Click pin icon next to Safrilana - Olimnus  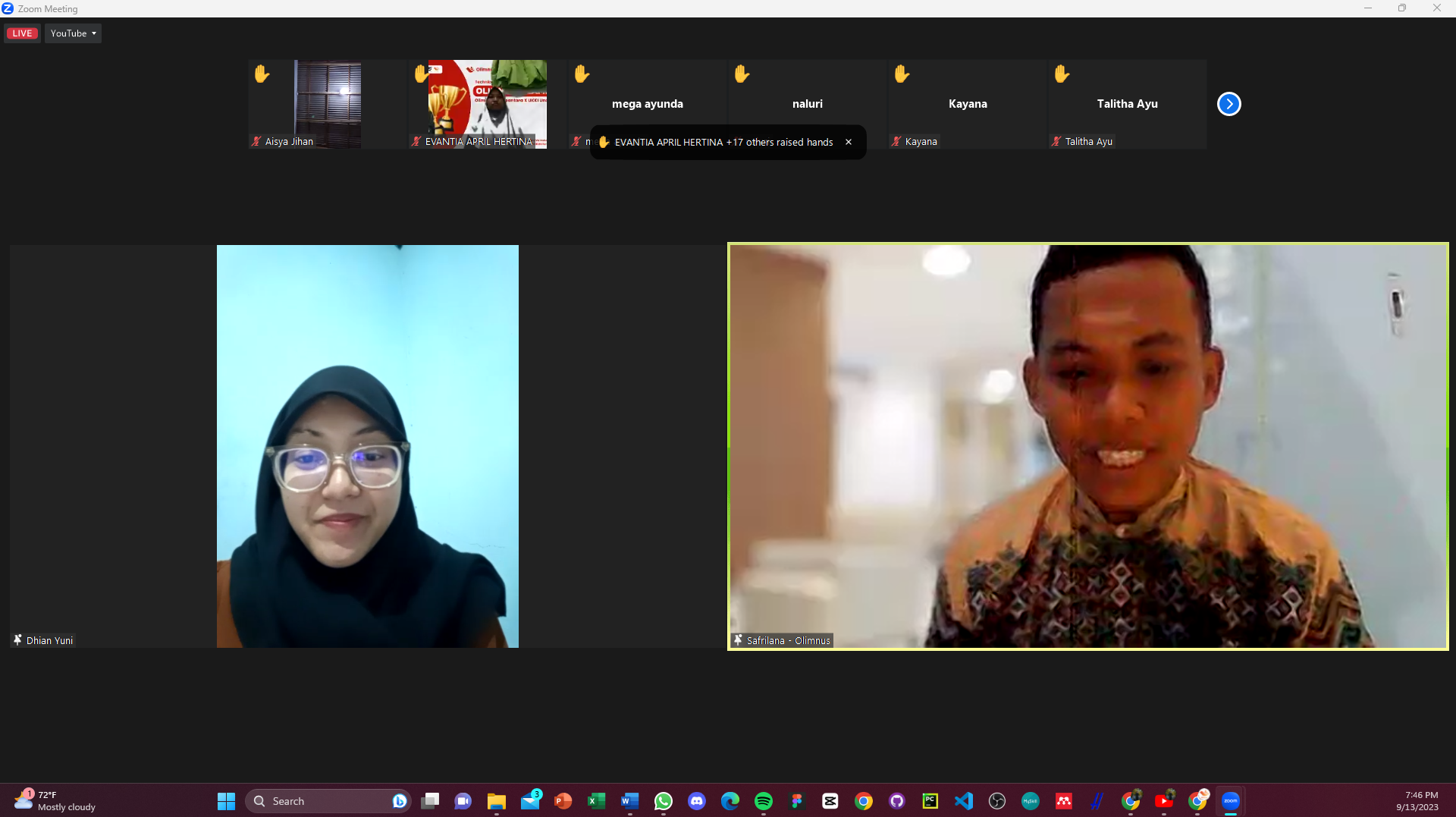[738, 640]
